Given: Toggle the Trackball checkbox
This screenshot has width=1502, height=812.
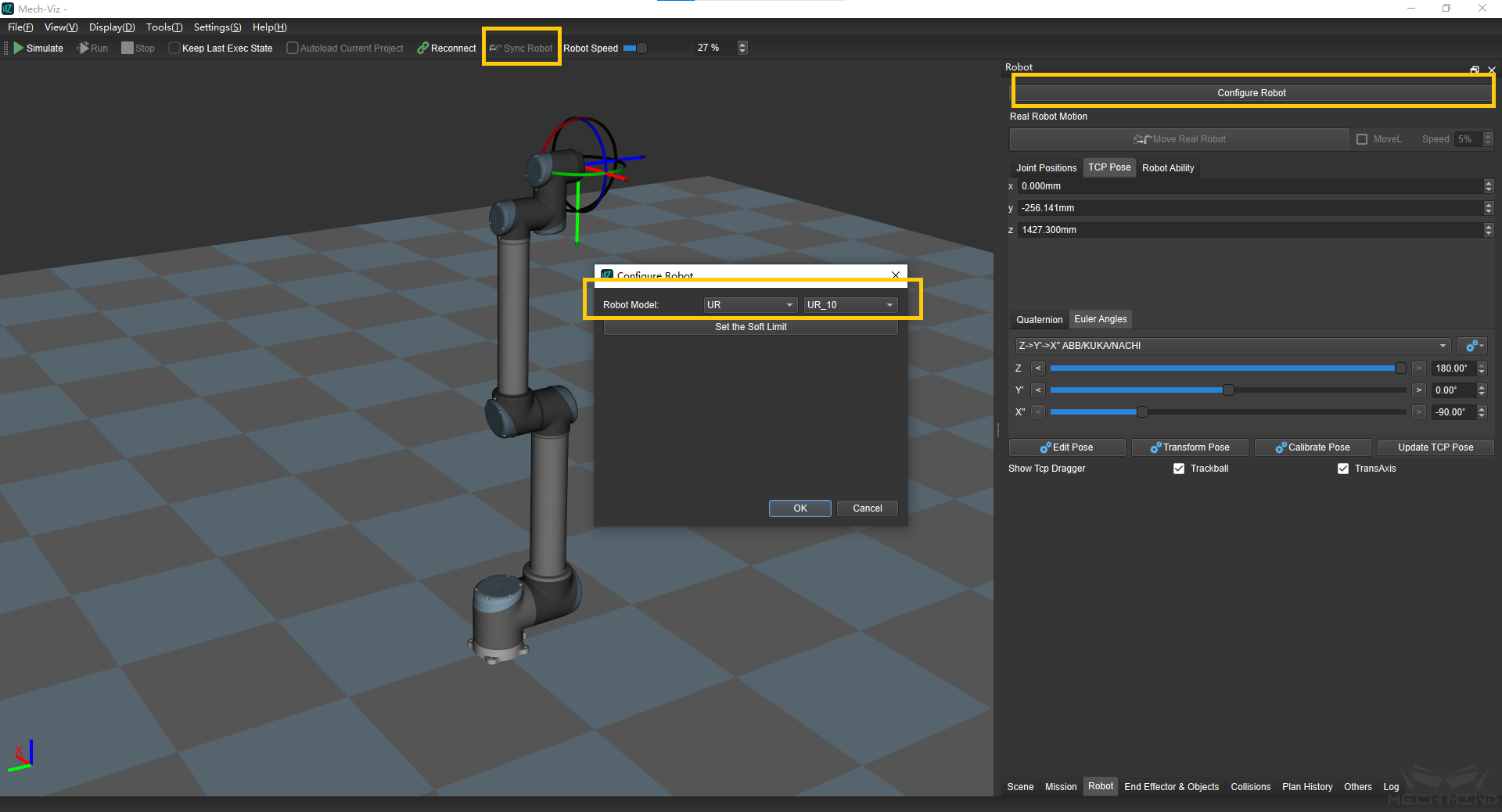Looking at the screenshot, I should [x=1179, y=469].
